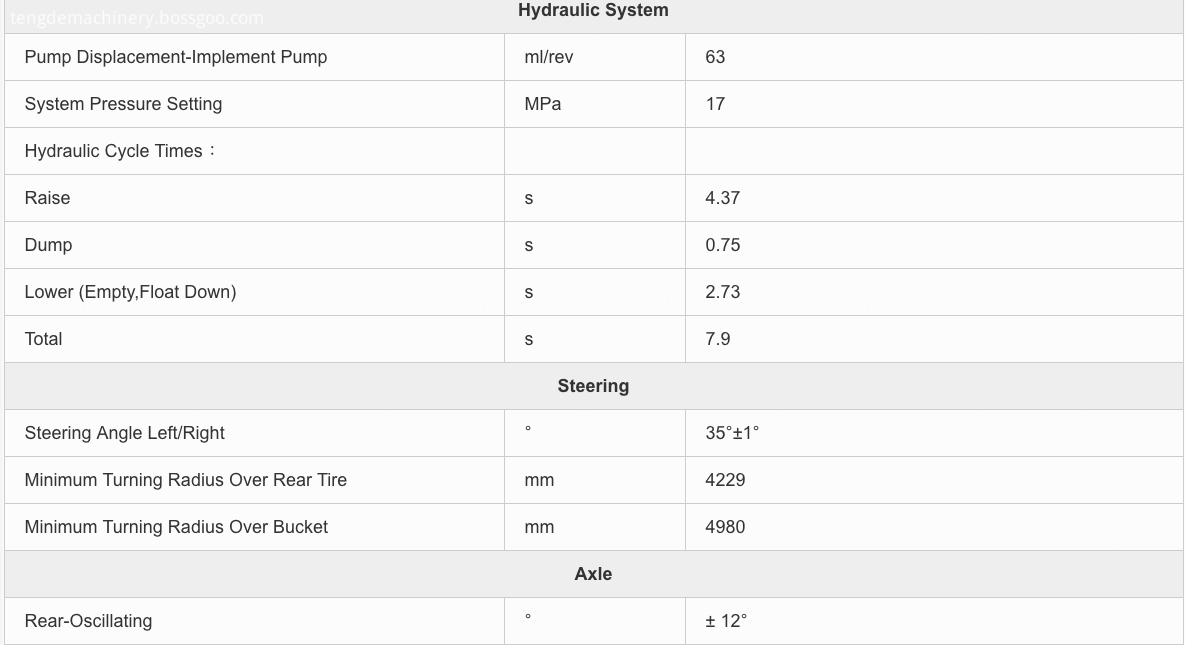Click the Steering section header

click(x=593, y=386)
